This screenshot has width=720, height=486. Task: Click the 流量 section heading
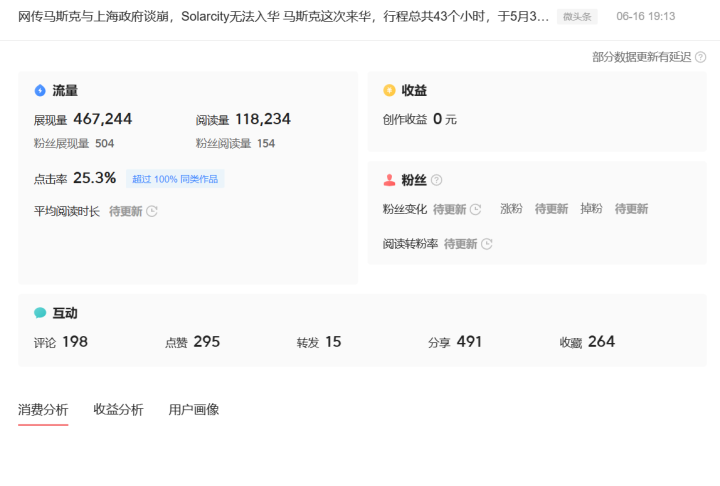click(65, 90)
